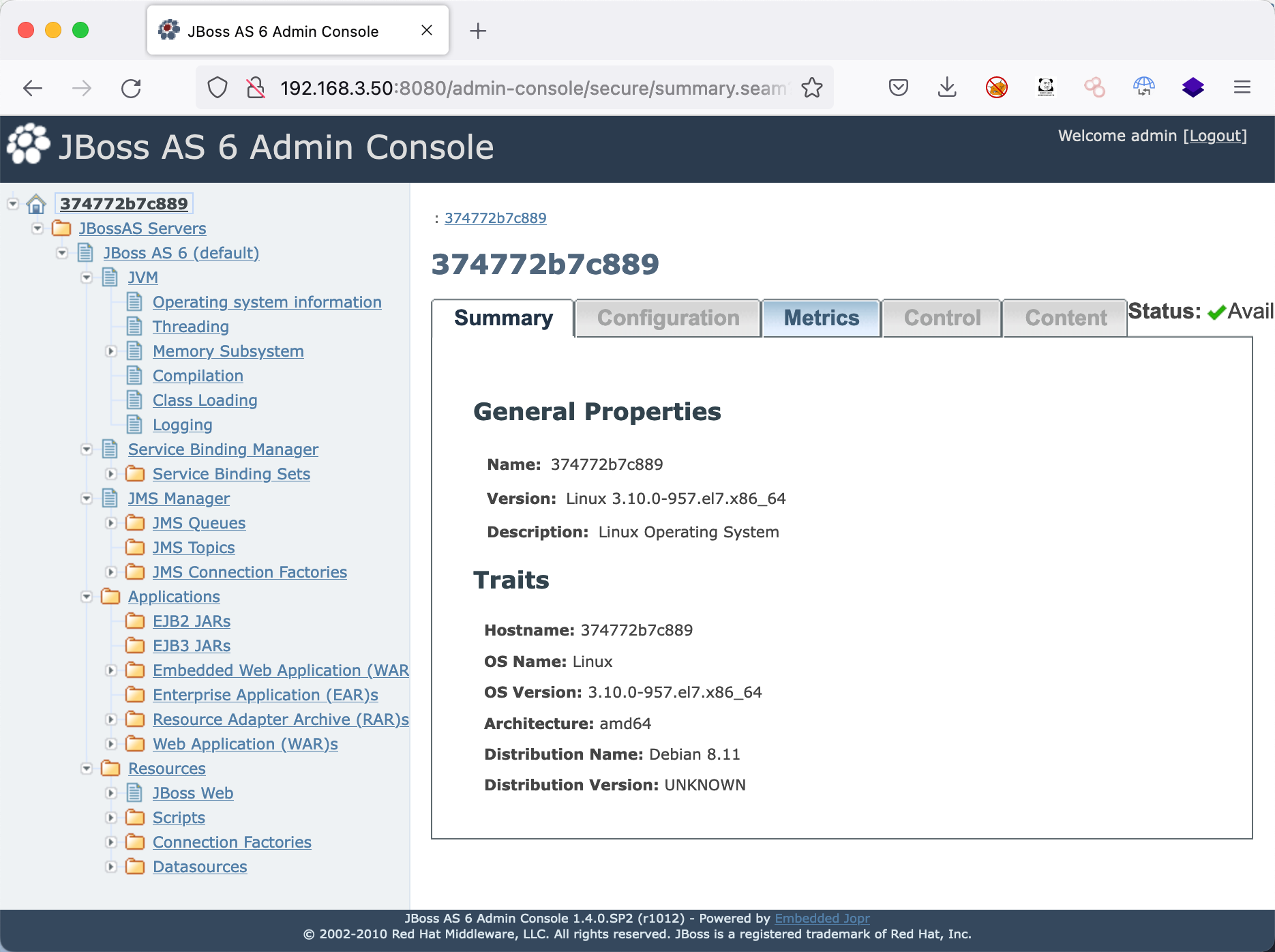Viewport: 1275px width, 952px height.
Task: Open the browser hamburger menu
Action: (1242, 88)
